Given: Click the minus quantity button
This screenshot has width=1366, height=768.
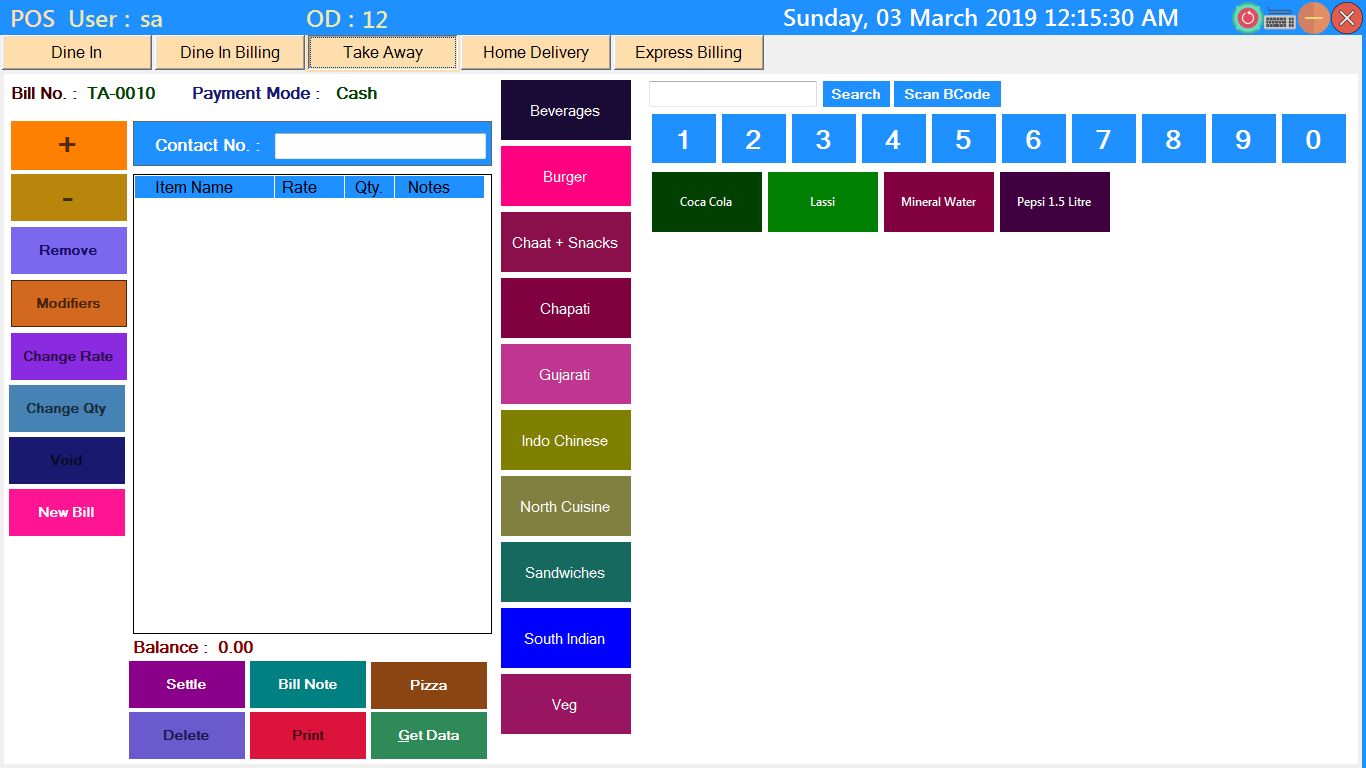Looking at the screenshot, I should click(69, 198).
